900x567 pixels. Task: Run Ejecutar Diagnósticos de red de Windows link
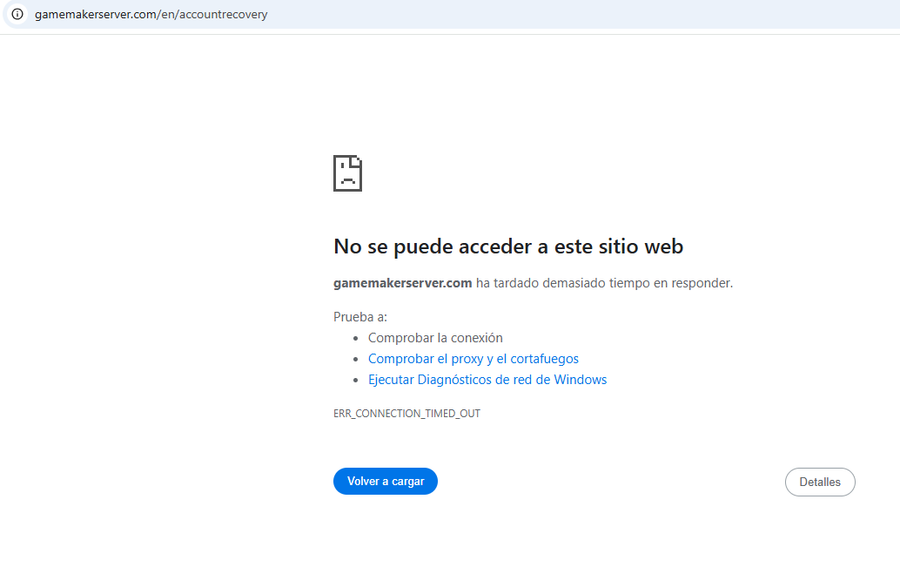(487, 379)
